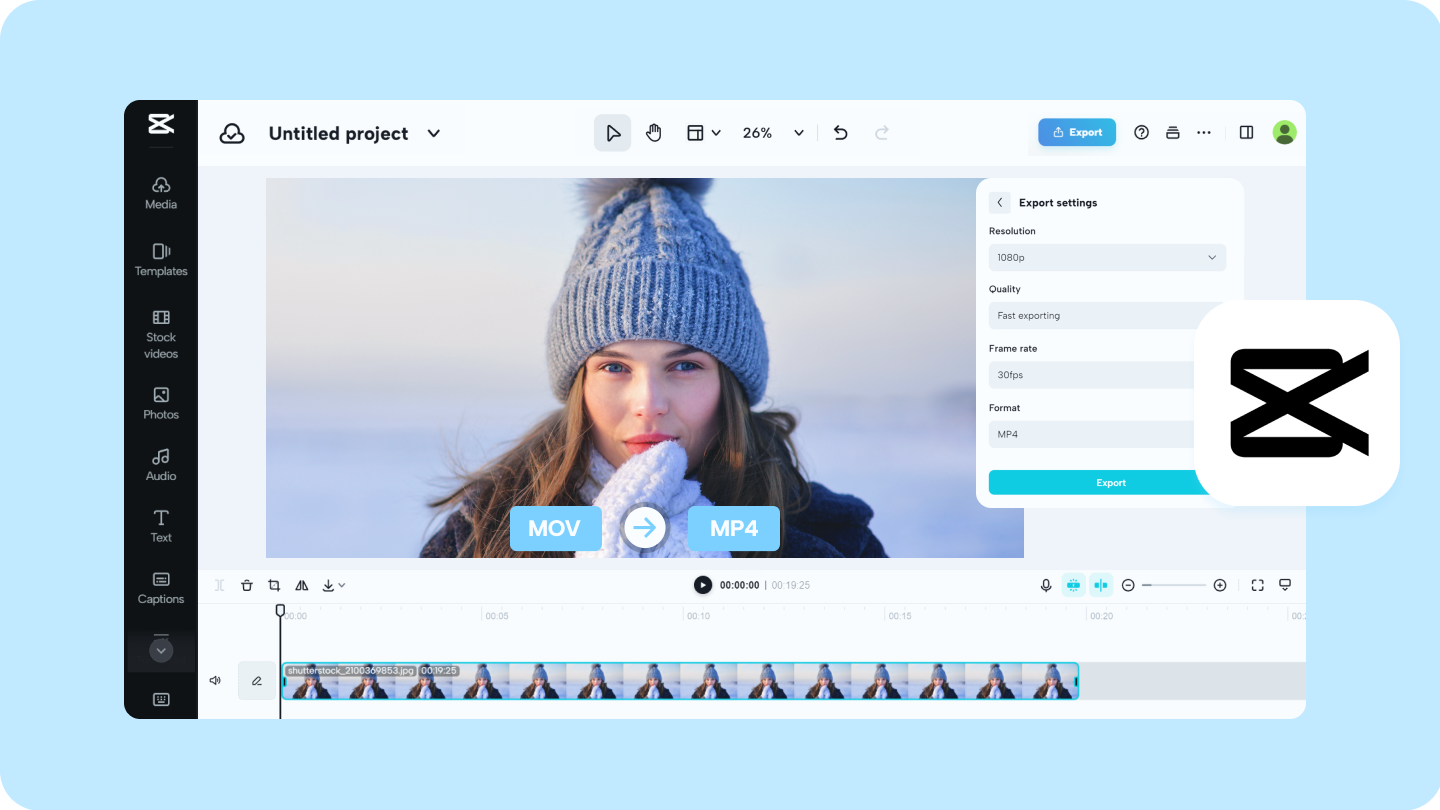
Task: Click the undo arrow
Action: (x=840, y=132)
